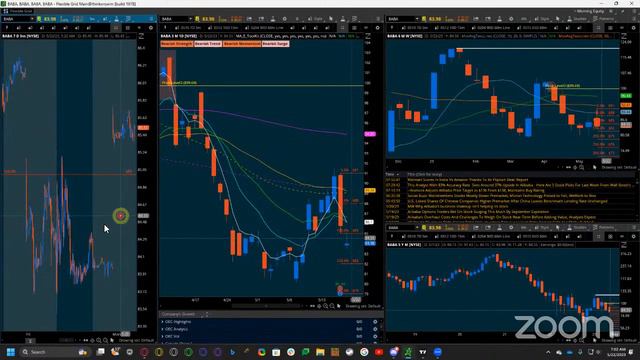The width and height of the screenshot is (640, 360).
Task: Toggle Bearish Surge label on middle chart
Action: (276, 44)
